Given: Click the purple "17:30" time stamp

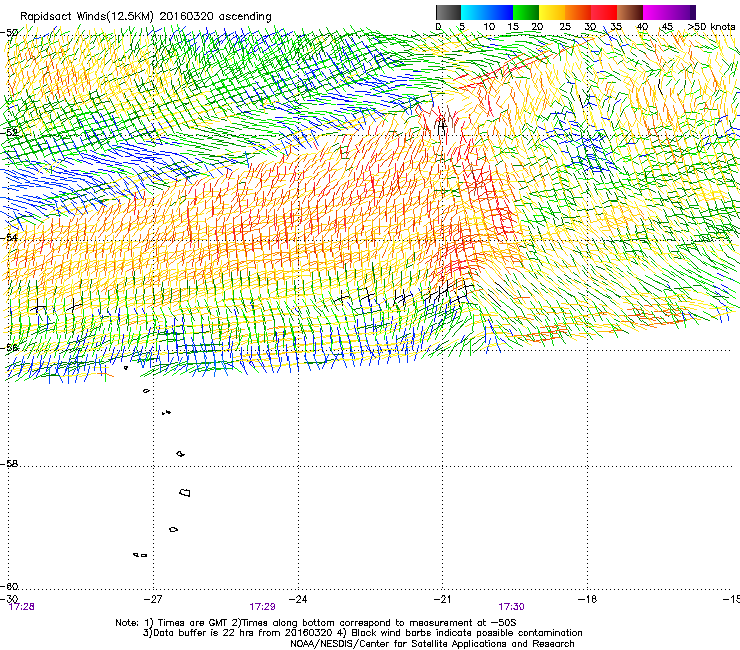Looking at the screenshot, I should (512, 607).
